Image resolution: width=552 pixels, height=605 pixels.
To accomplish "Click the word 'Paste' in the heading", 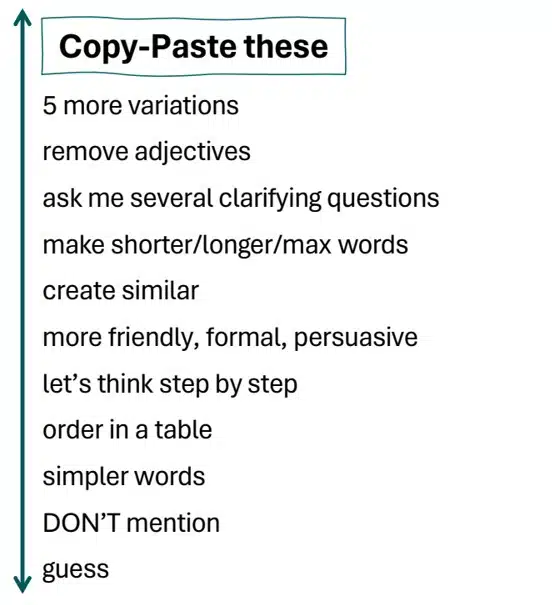I will (x=194, y=46).
